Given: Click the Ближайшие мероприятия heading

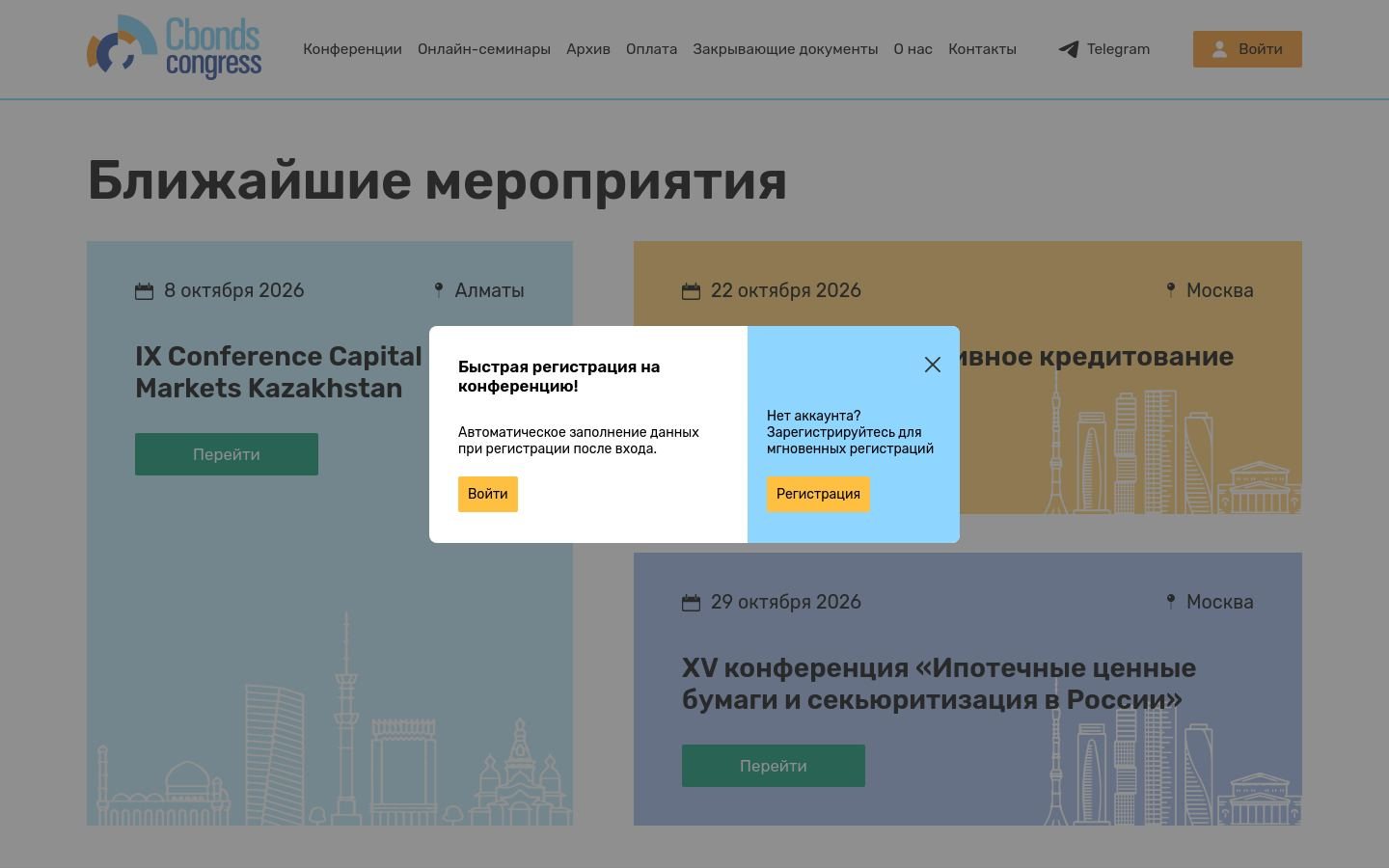Looking at the screenshot, I should (x=437, y=180).
